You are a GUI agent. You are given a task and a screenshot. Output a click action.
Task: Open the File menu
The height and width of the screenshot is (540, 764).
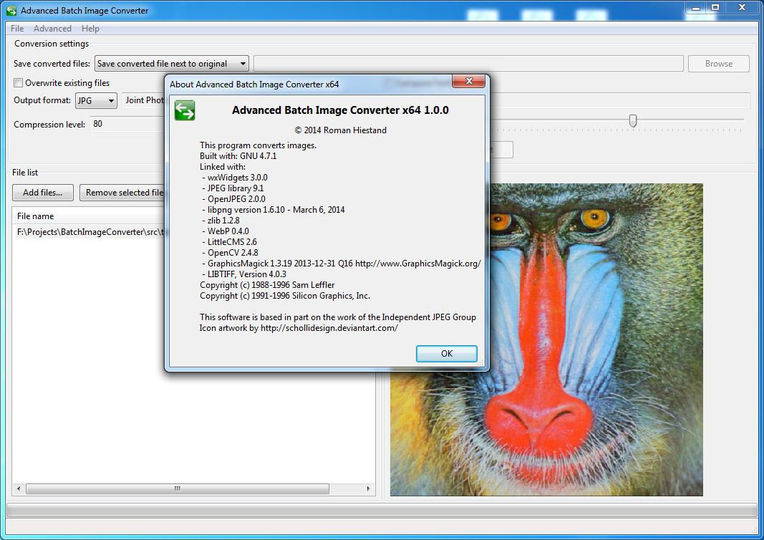(17, 29)
